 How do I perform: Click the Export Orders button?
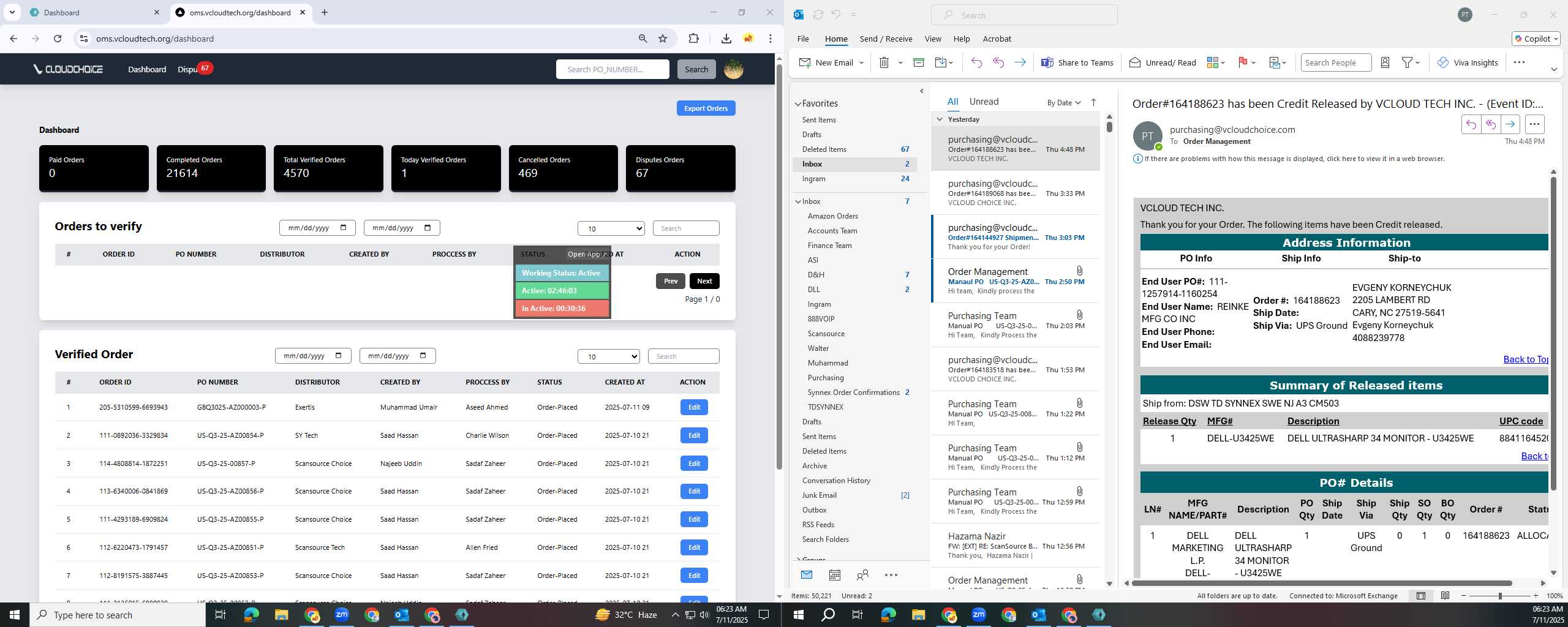coord(706,108)
